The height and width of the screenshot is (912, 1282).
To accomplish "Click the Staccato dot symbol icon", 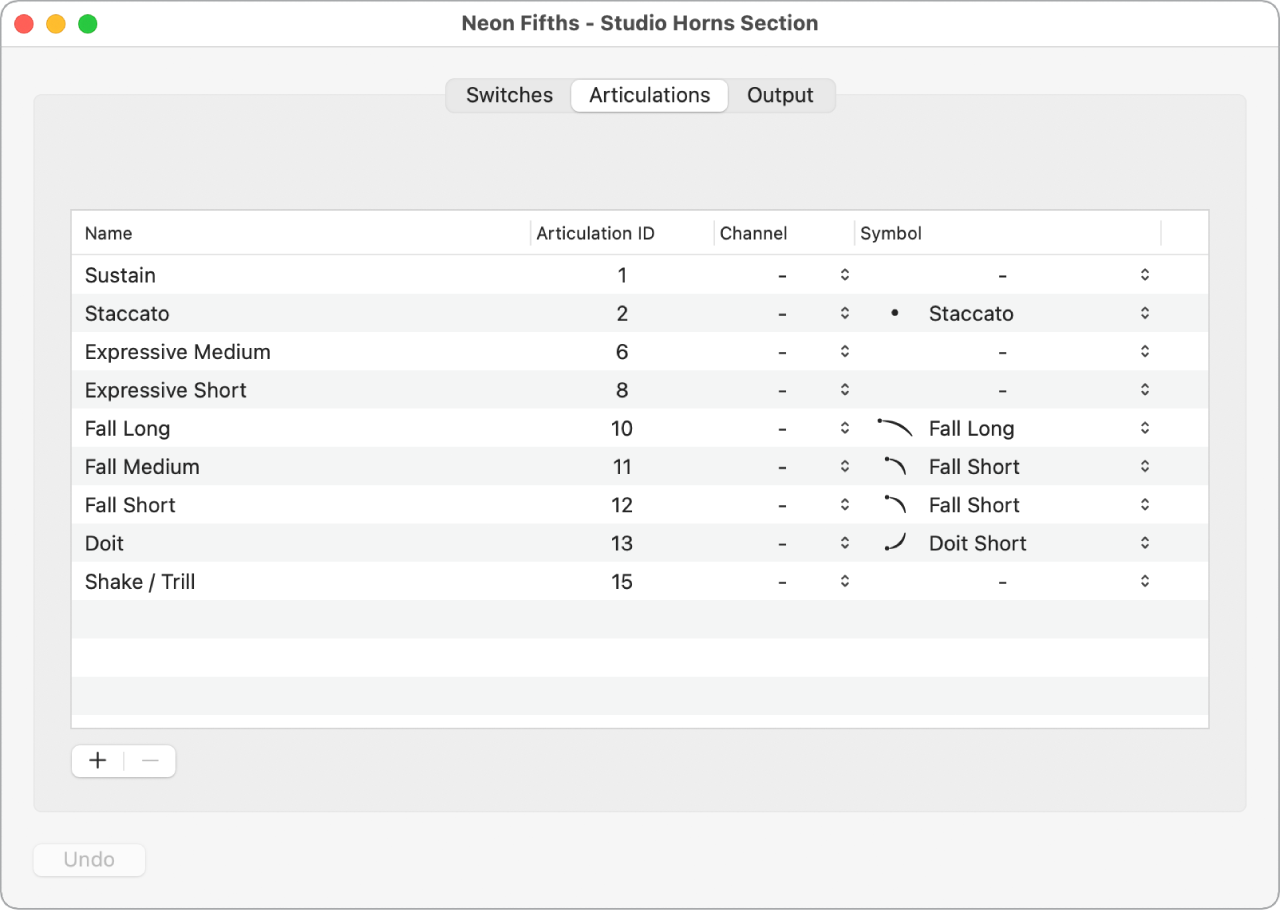I will coord(895,314).
